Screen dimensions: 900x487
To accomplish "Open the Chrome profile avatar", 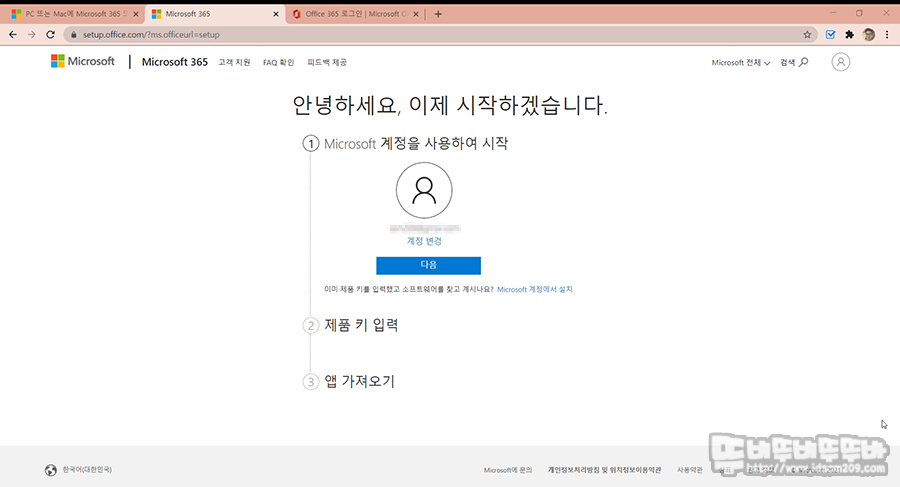I will point(868,34).
